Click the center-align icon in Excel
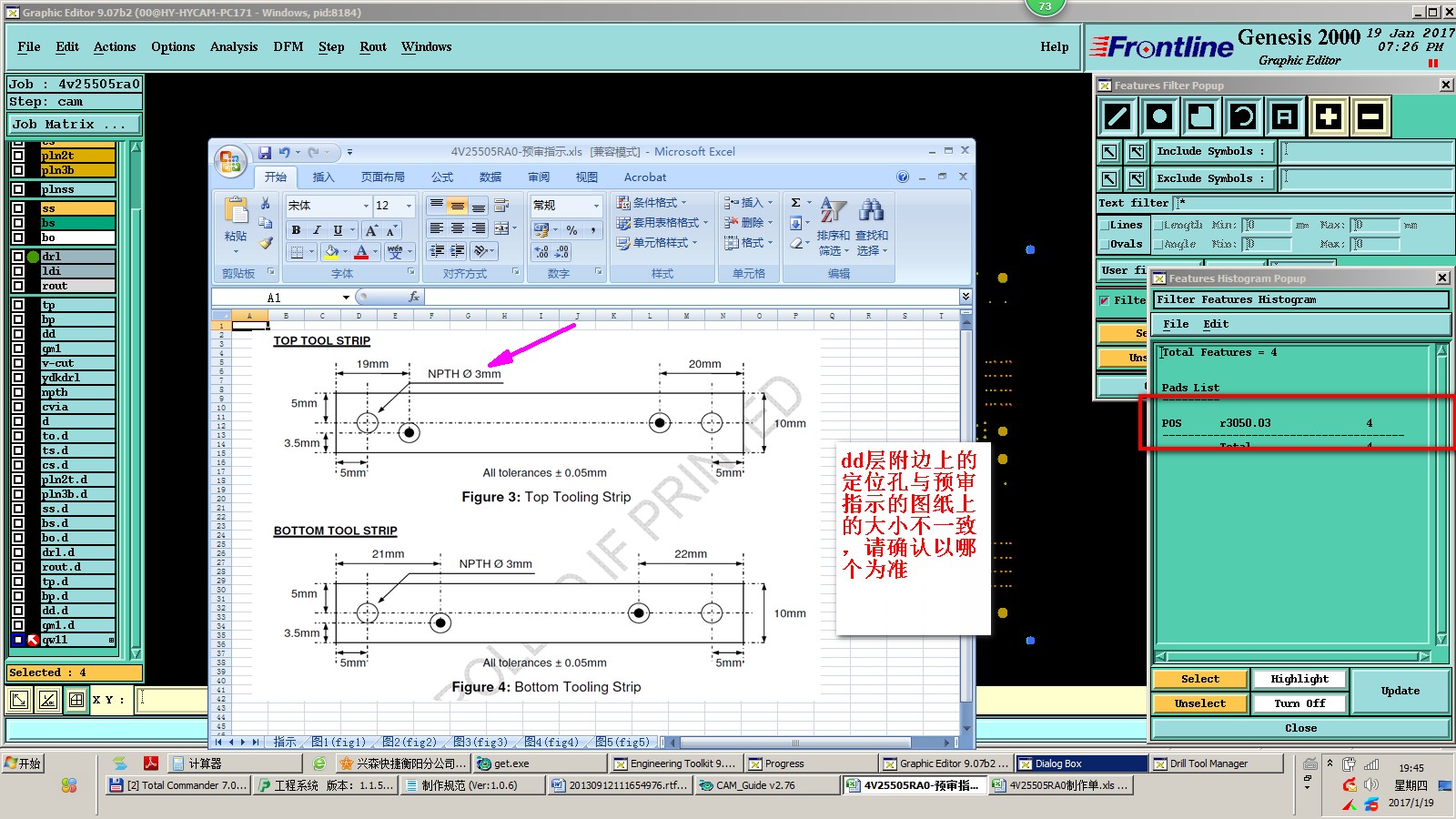The image size is (1456, 819). 458,228
